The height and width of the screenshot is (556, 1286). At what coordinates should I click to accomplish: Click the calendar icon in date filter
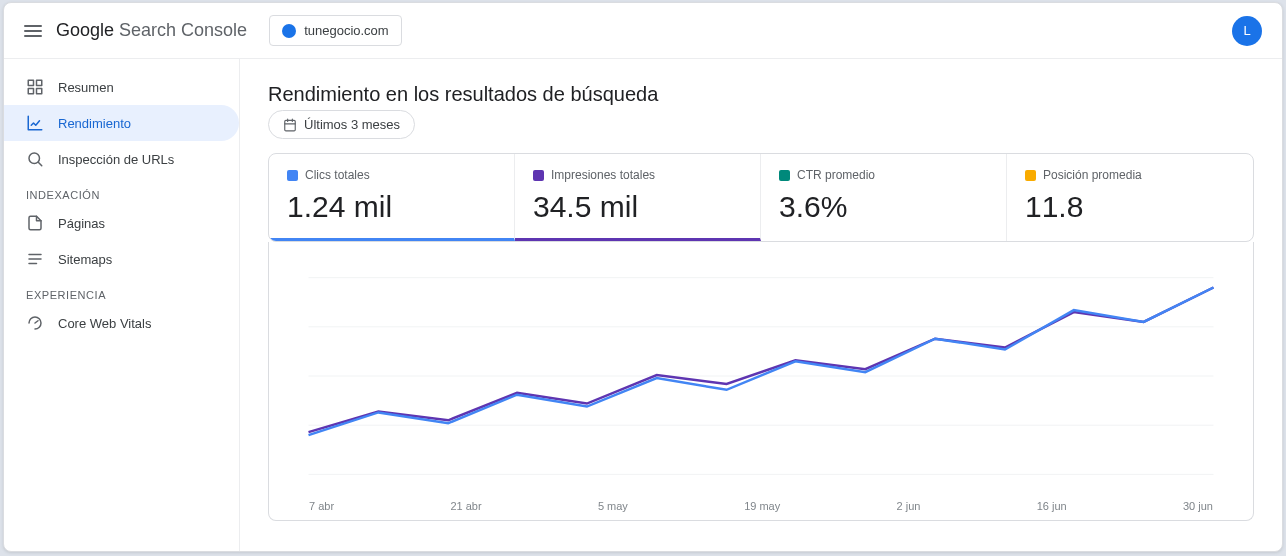[x=290, y=125]
